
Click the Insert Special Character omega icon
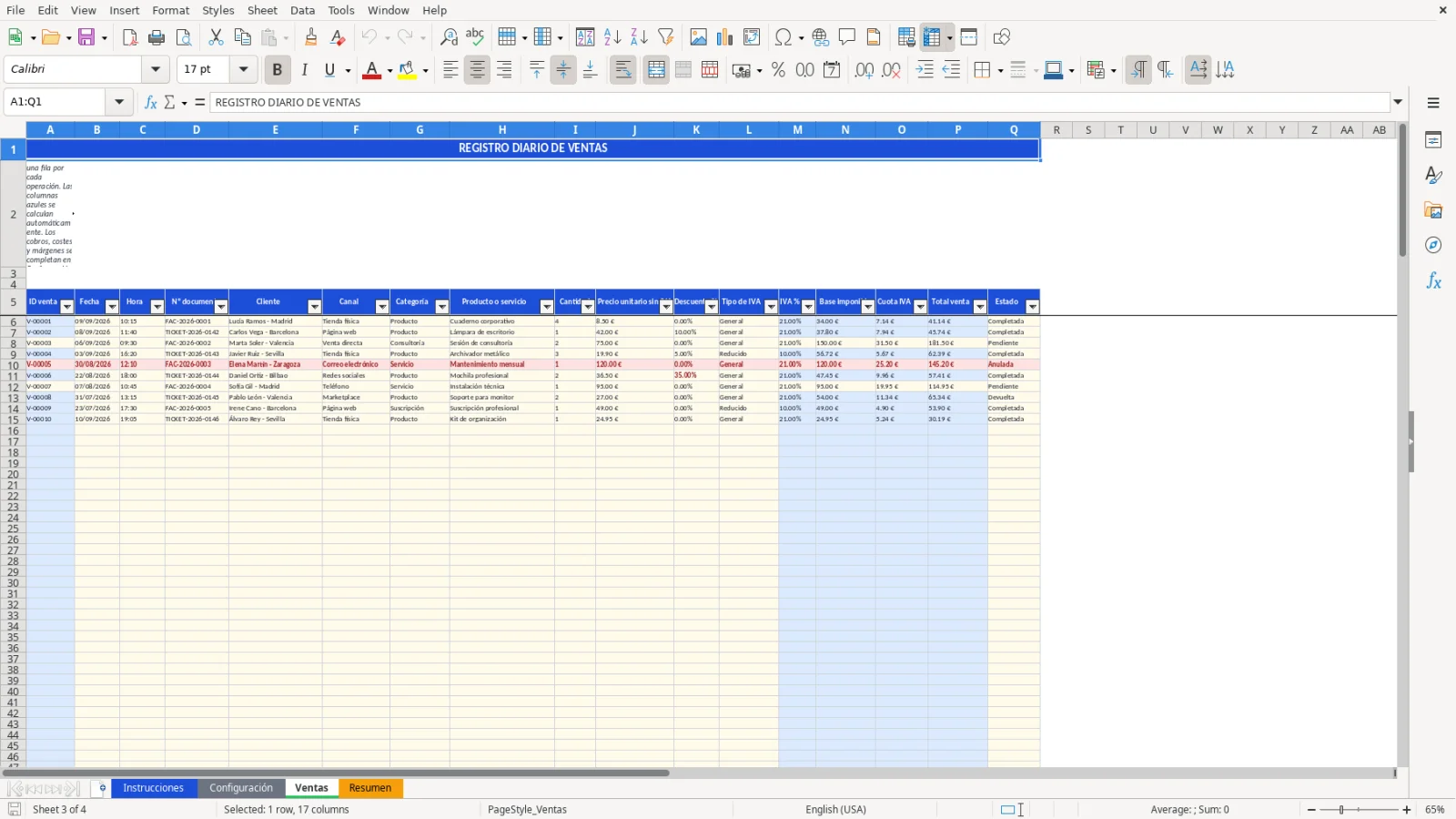click(x=783, y=37)
